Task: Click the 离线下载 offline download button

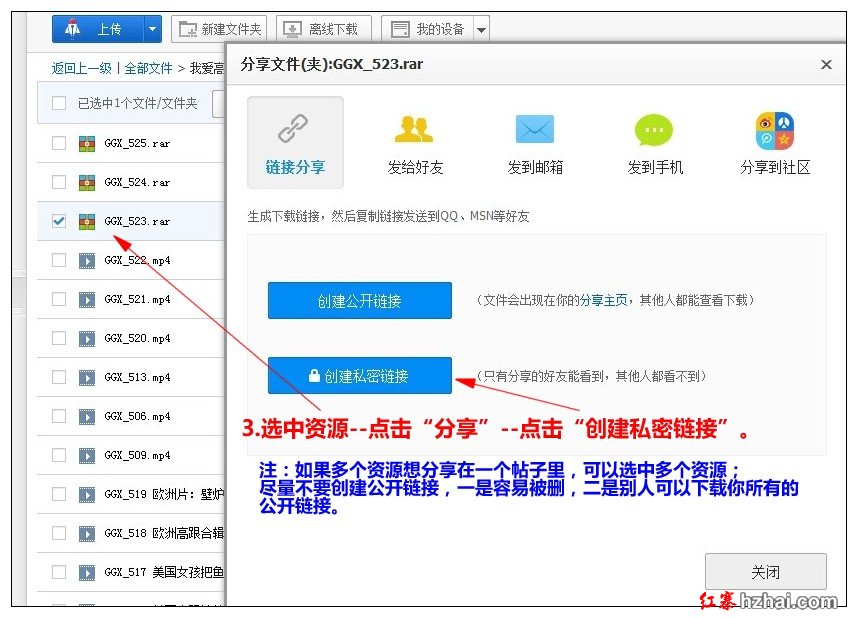Action: pyautogui.click(x=323, y=29)
